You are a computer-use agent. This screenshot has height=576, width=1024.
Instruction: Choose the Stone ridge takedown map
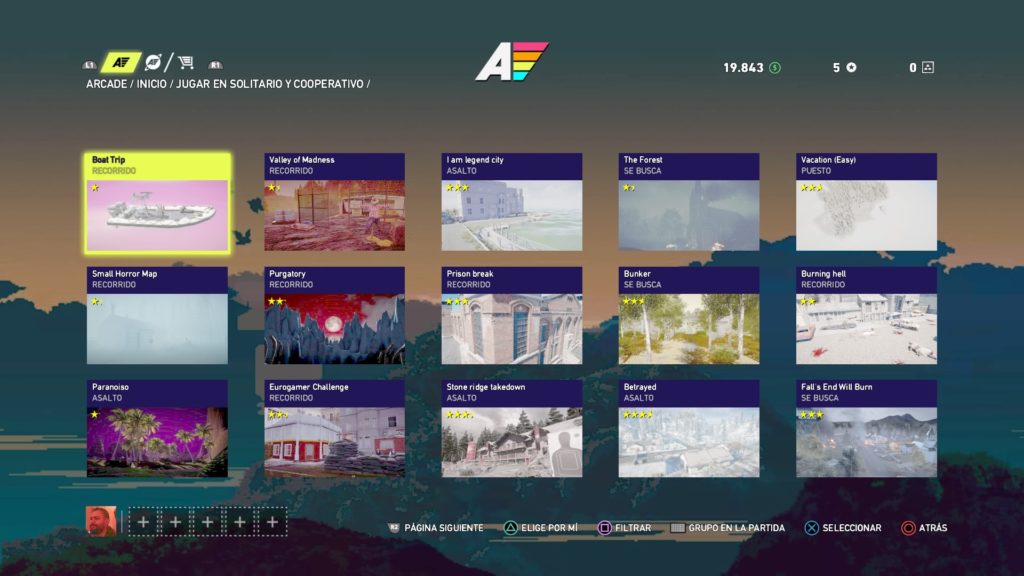pyautogui.click(x=511, y=428)
